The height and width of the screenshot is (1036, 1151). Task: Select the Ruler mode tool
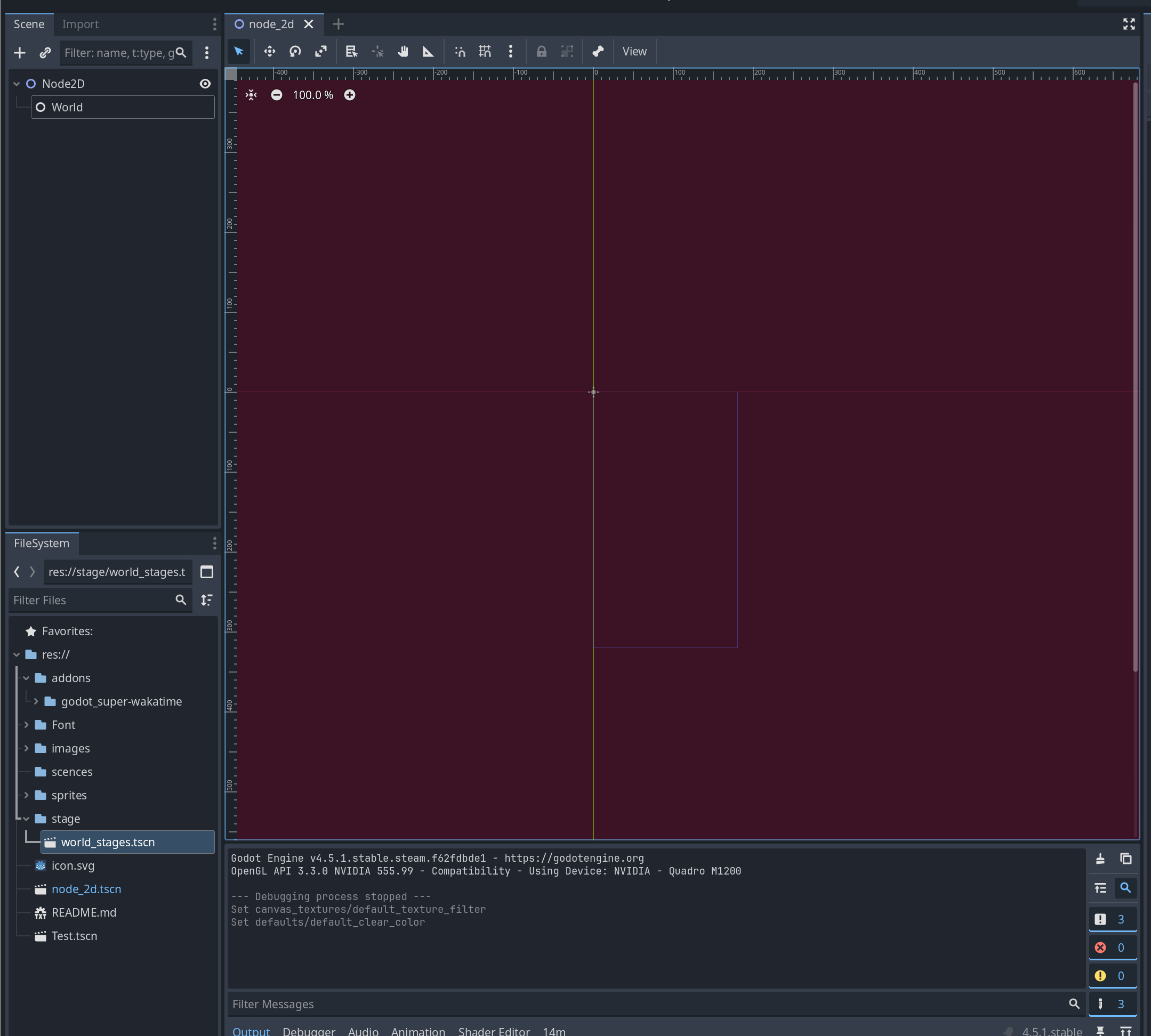click(x=428, y=51)
